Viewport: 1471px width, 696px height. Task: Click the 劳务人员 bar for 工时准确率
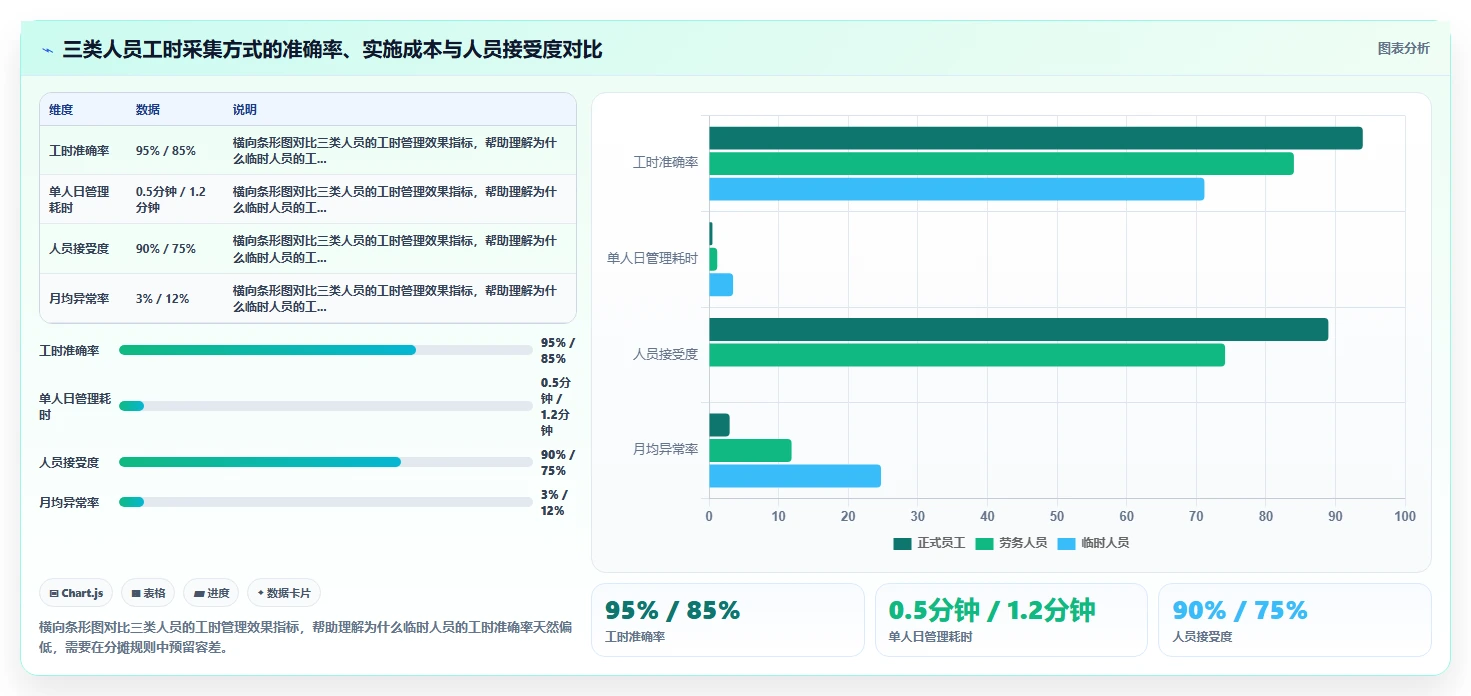(1002, 163)
